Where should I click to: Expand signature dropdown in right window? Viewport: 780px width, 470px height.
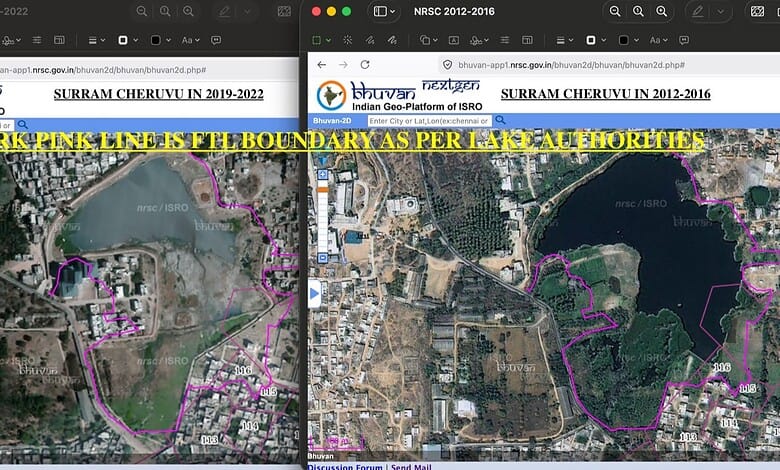point(486,40)
